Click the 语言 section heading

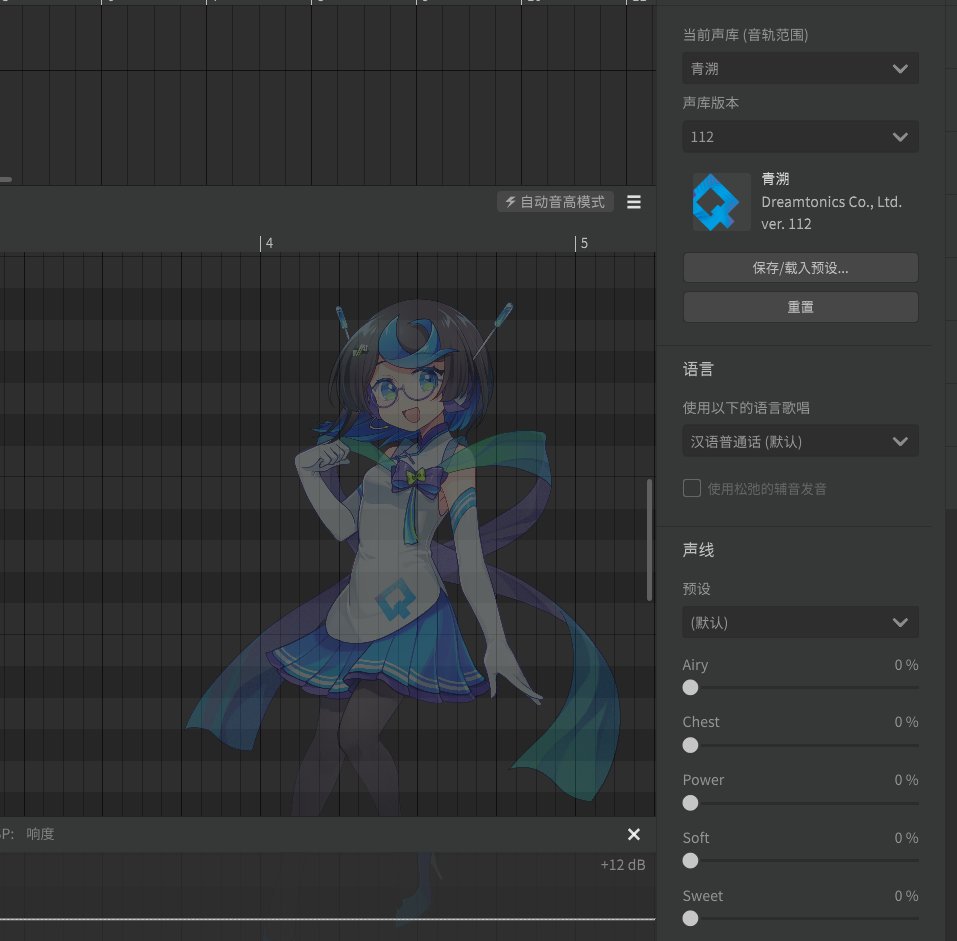(x=698, y=369)
